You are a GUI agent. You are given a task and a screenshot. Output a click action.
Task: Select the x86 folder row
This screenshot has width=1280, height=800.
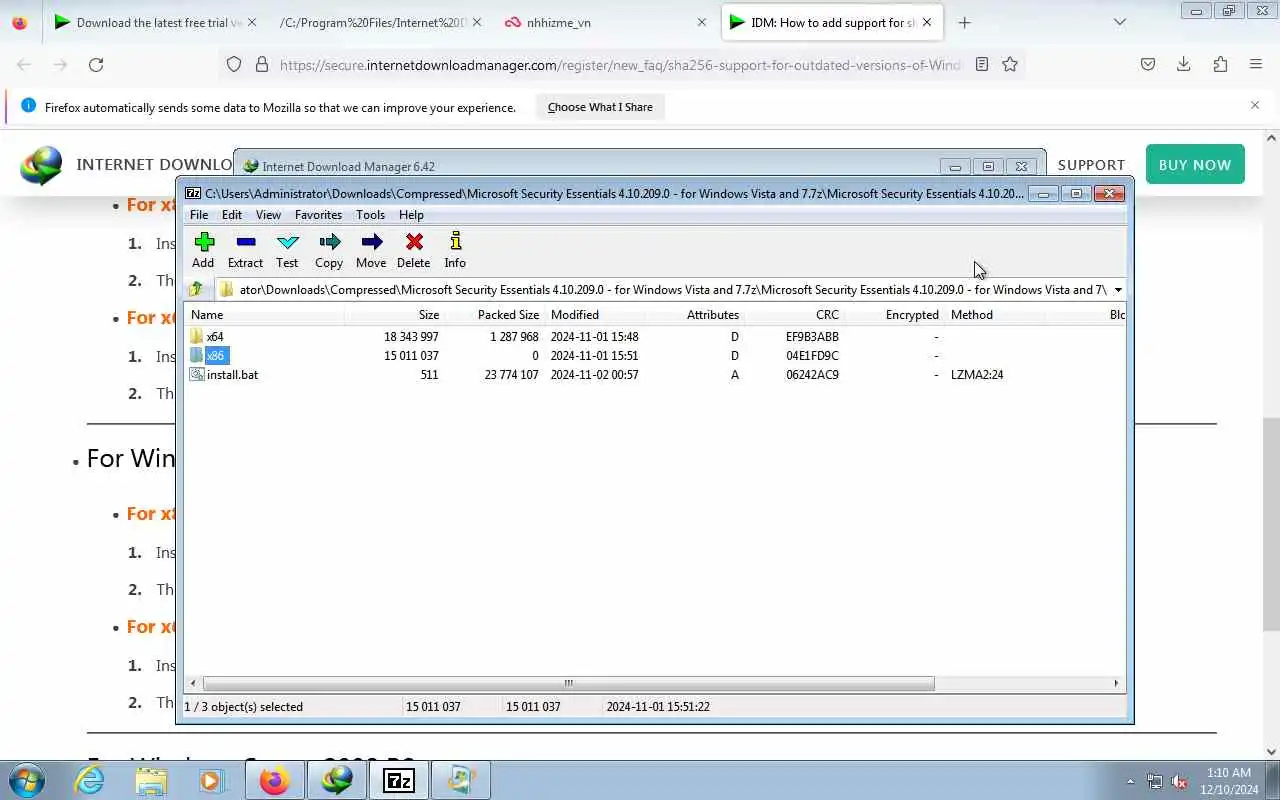pos(655,356)
